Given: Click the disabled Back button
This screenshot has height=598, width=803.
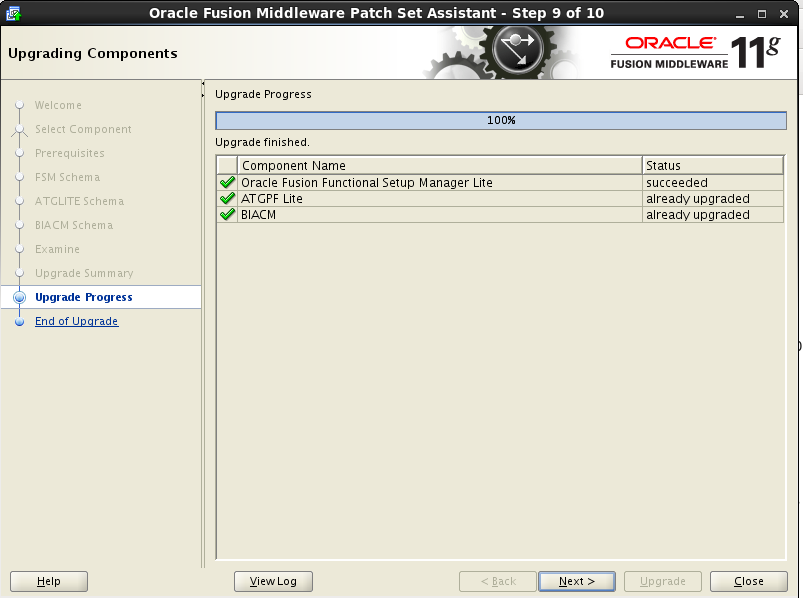Looking at the screenshot, I should coord(498,581).
